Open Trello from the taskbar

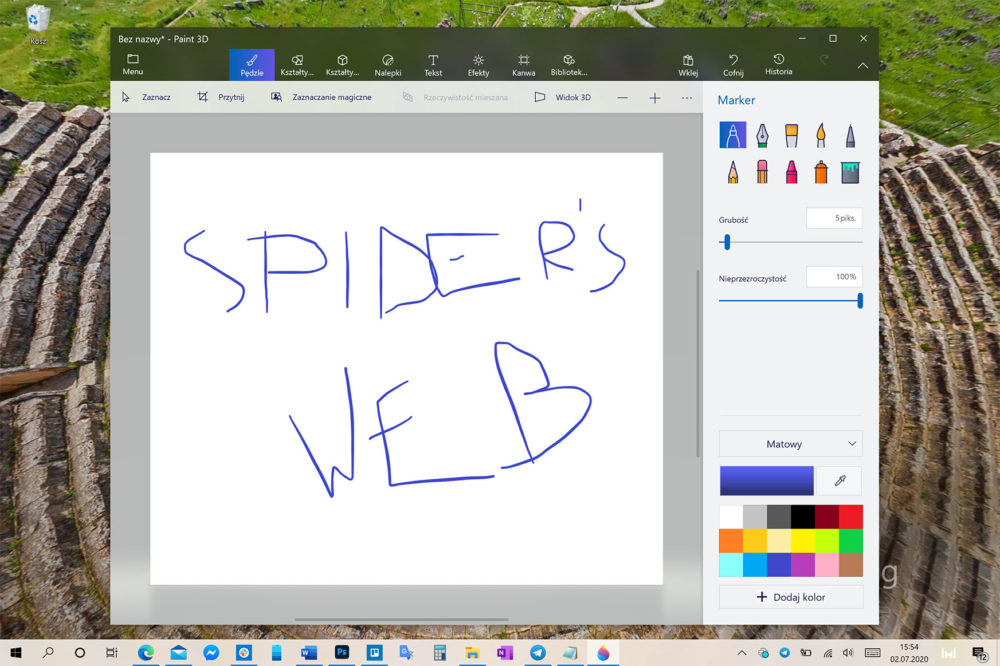click(374, 652)
